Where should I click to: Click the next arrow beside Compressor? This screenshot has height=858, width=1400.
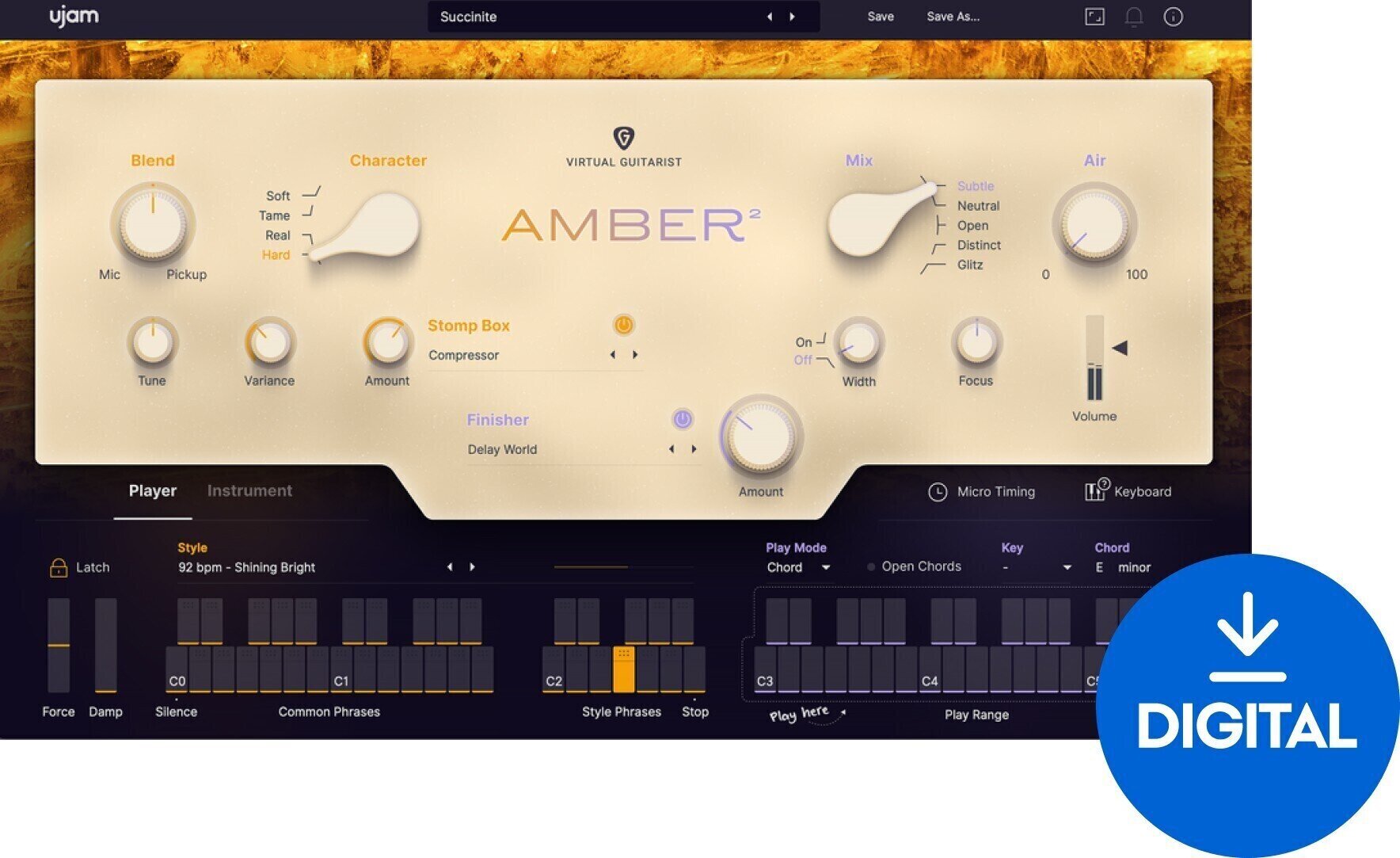(x=634, y=356)
